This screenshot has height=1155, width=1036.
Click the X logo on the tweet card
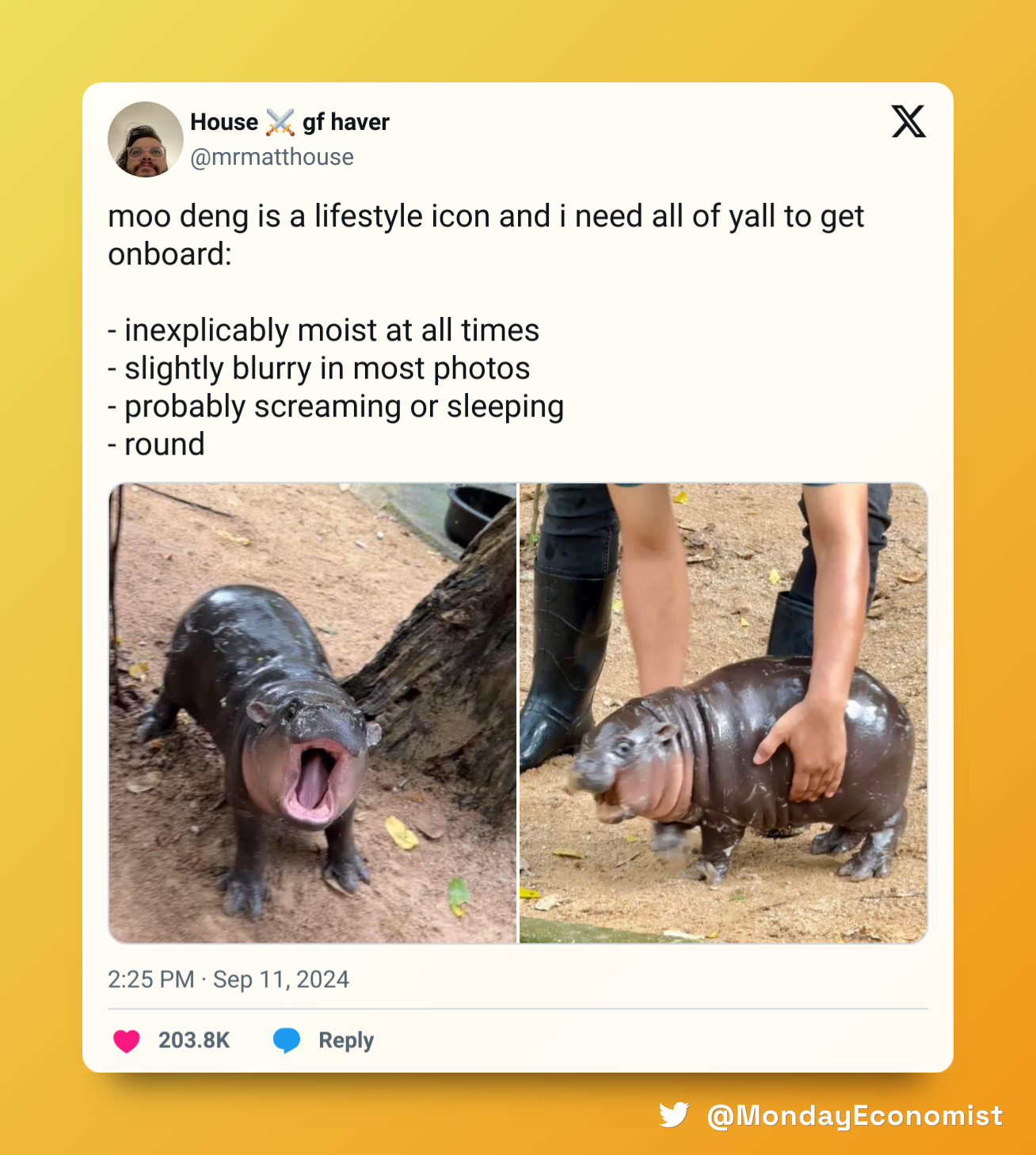click(908, 122)
